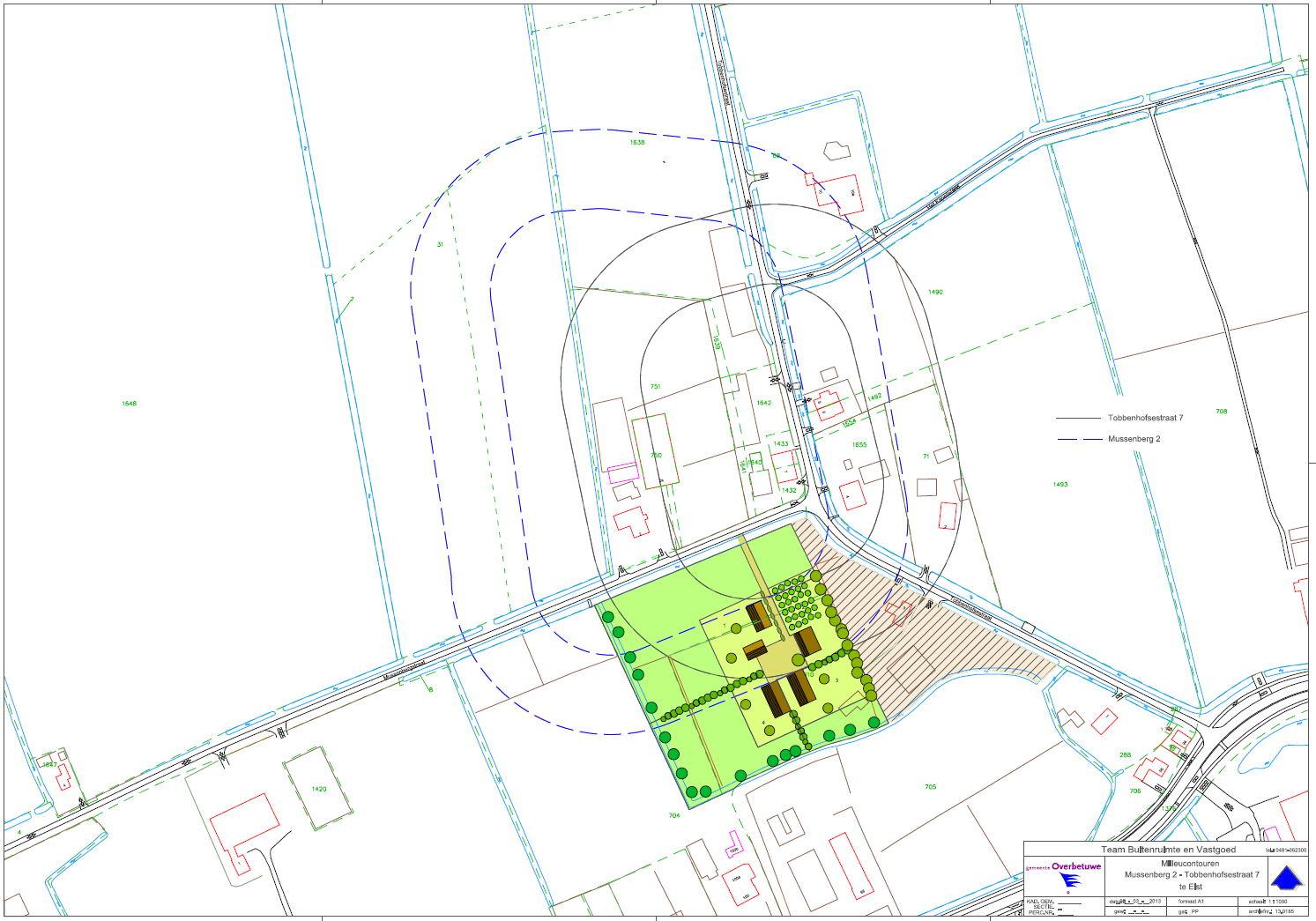Click parcel number 751

click(x=655, y=387)
